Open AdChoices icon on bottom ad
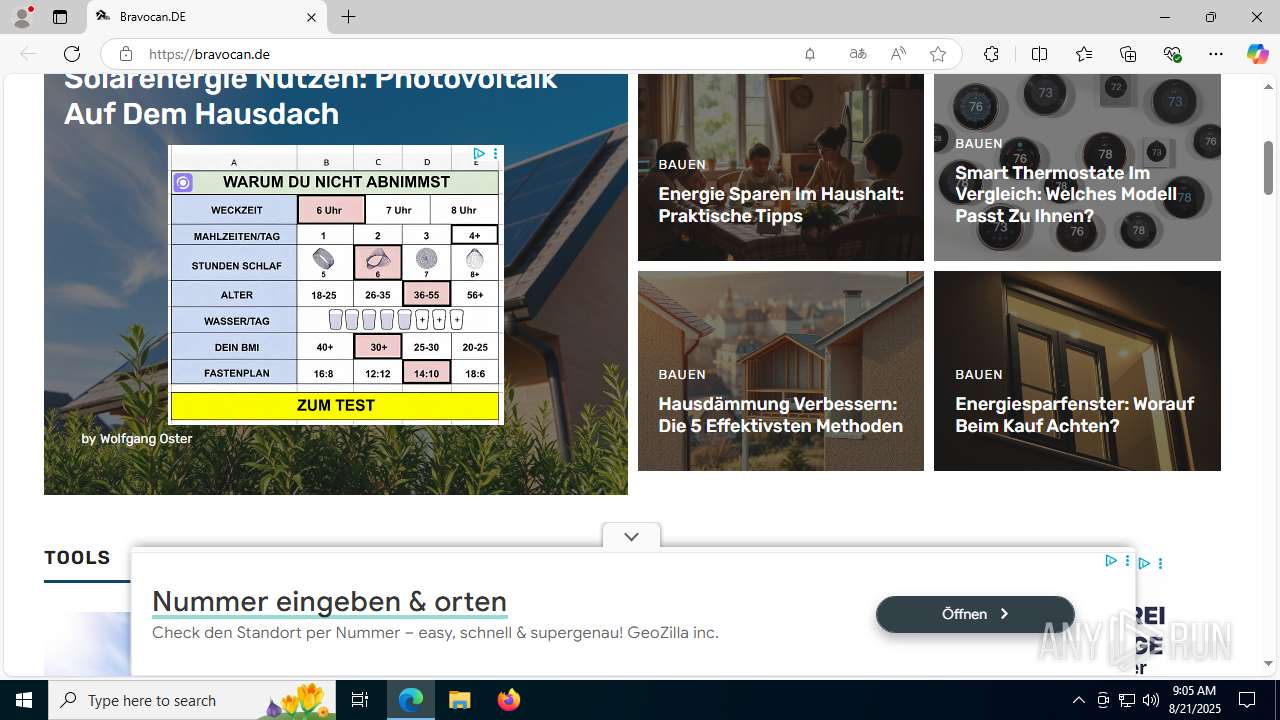1280x720 pixels. click(1110, 561)
